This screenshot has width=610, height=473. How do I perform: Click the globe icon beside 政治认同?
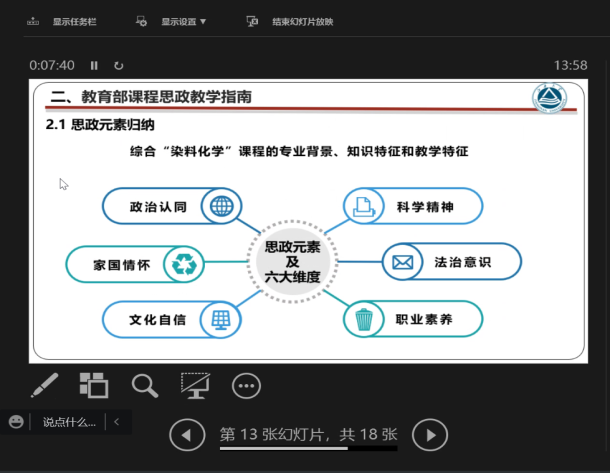221,207
